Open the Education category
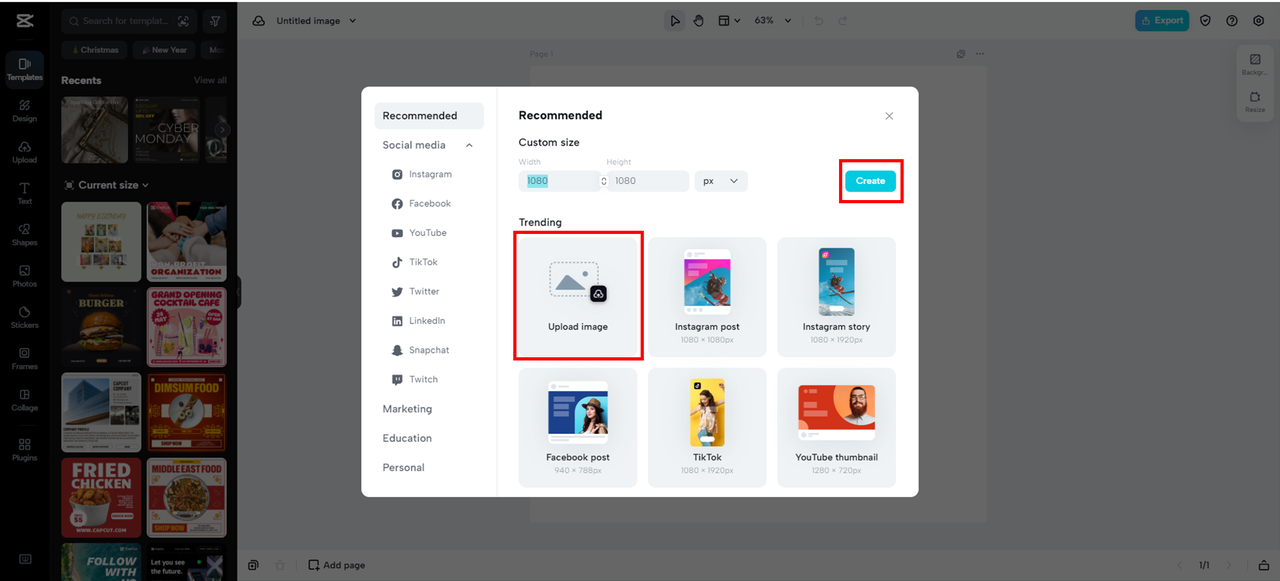1280x581 pixels. pos(407,438)
